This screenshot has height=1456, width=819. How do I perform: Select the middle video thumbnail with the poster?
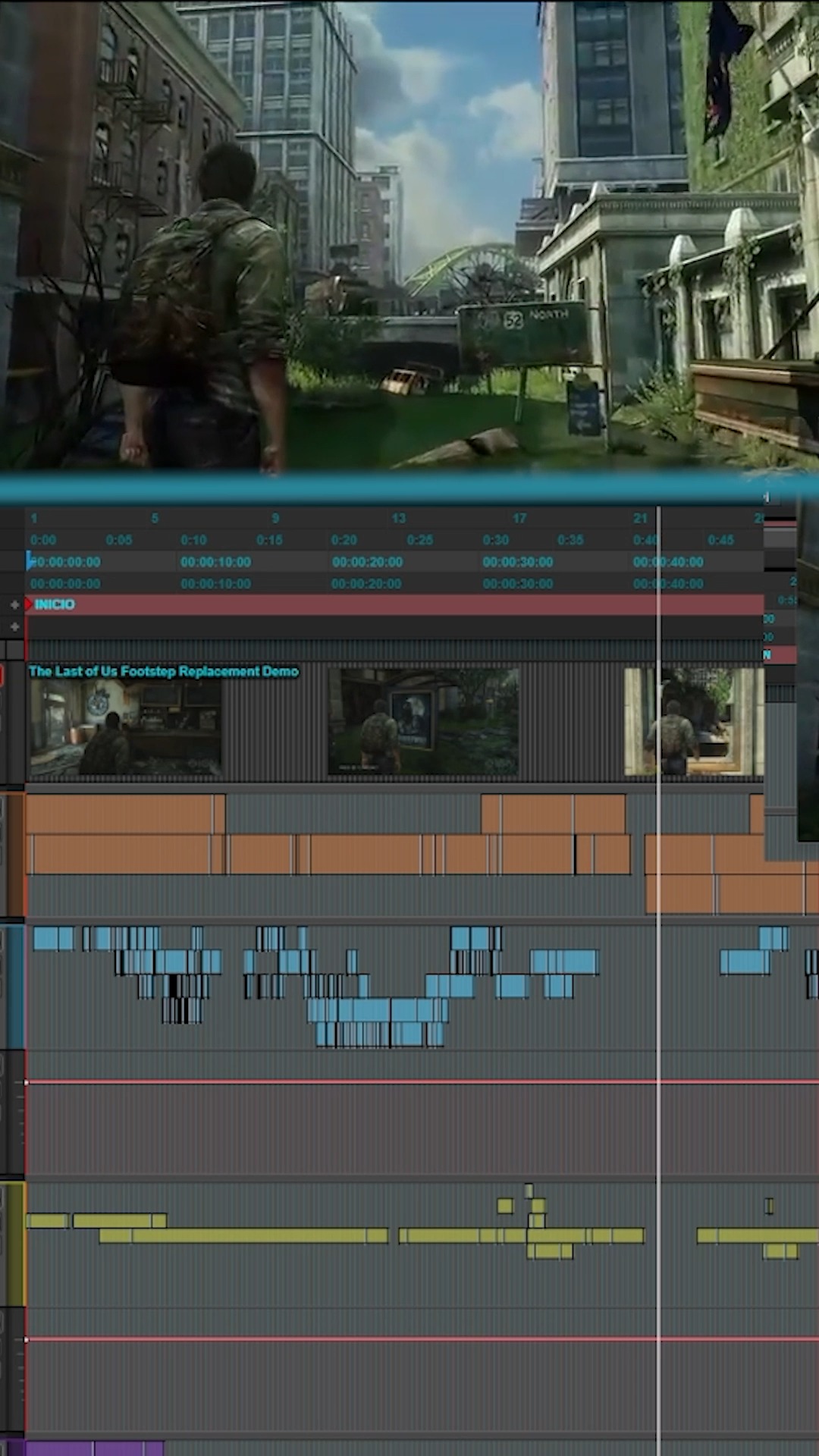[423, 722]
